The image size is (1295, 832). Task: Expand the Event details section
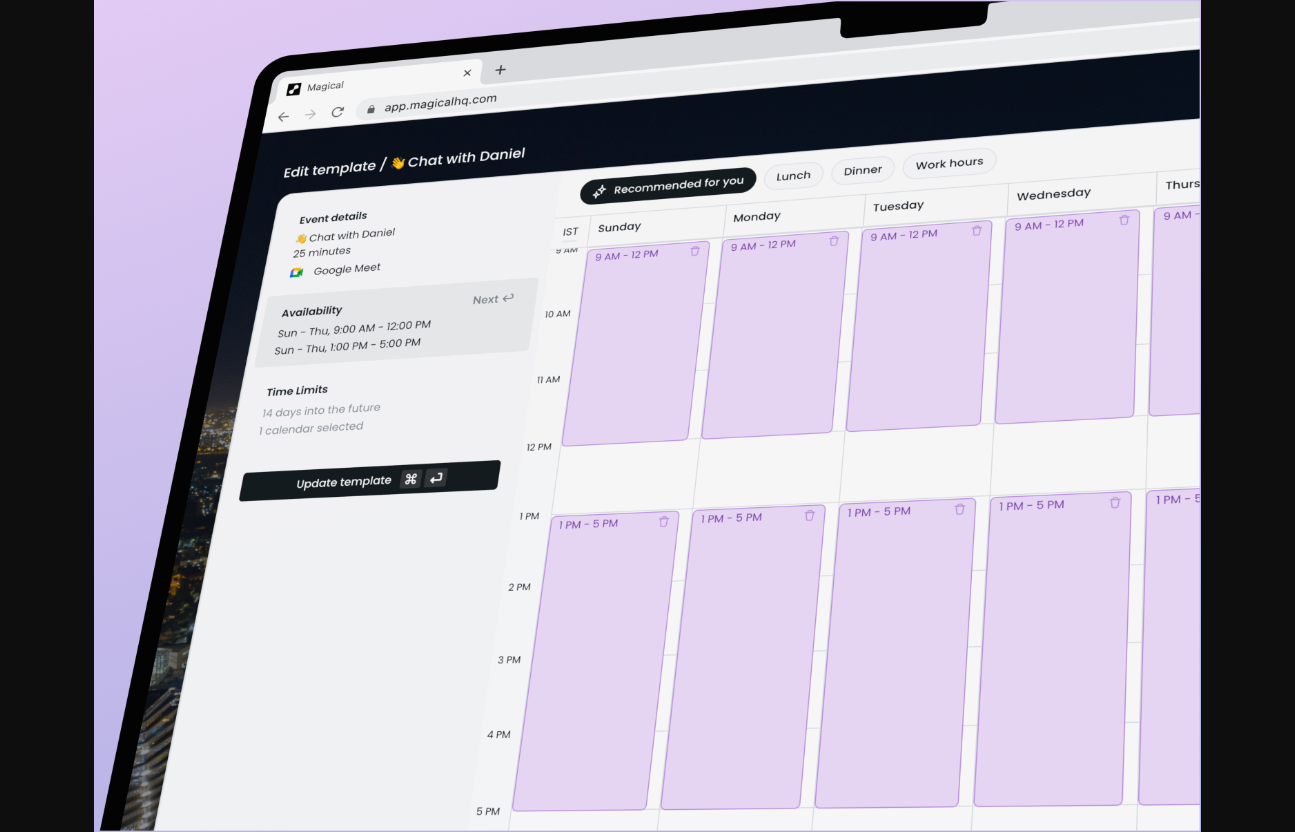[x=333, y=217]
